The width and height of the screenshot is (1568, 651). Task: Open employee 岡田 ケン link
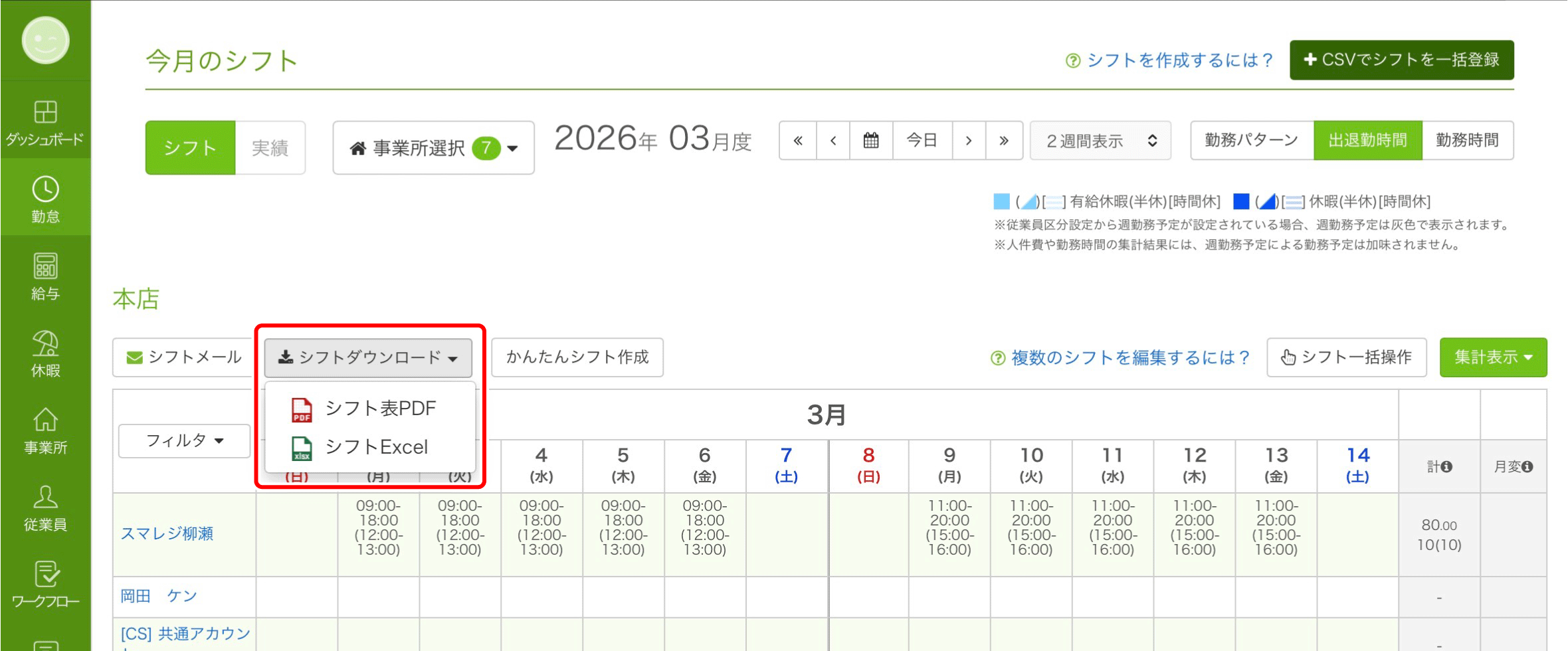[x=159, y=596]
